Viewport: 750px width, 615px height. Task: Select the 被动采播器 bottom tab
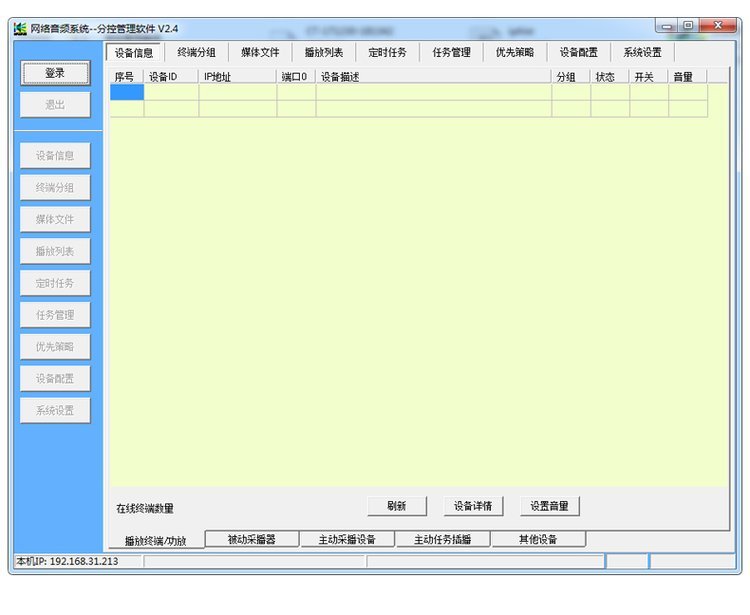point(251,539)
